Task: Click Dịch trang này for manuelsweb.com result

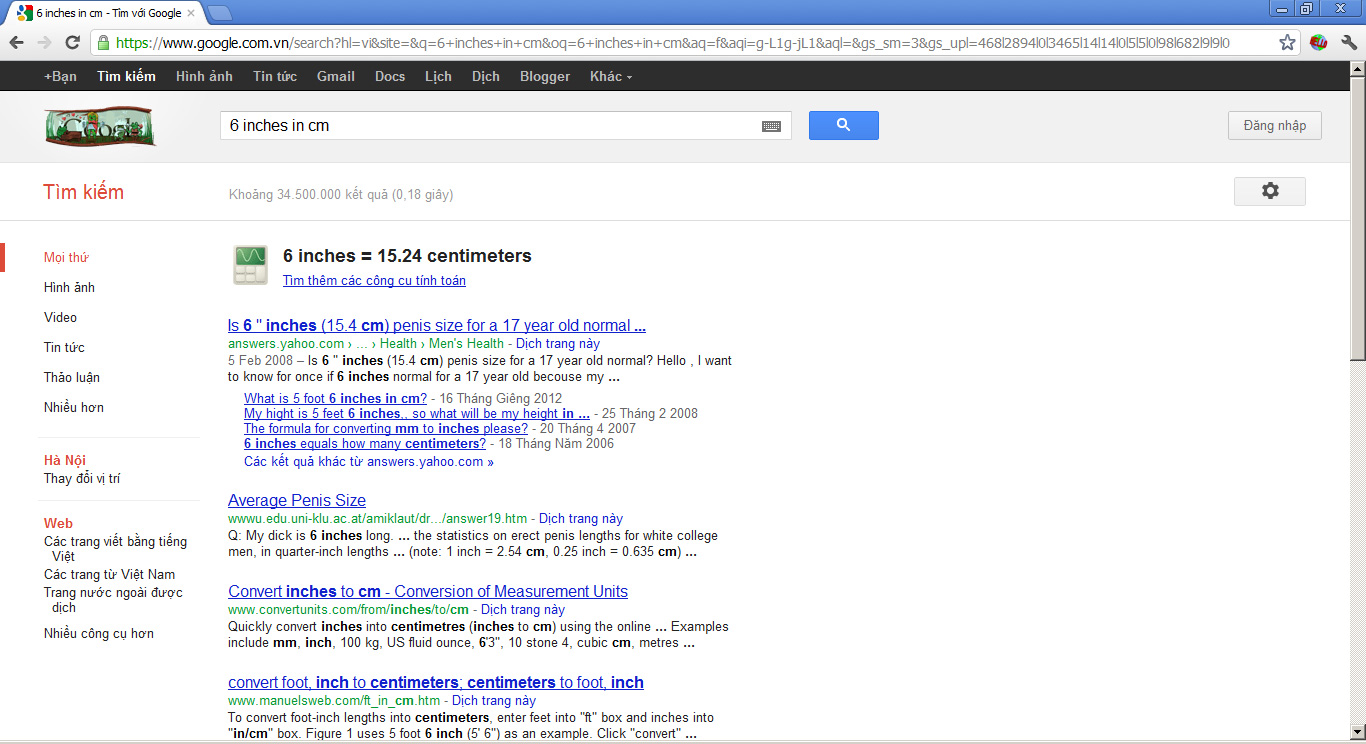Action: [494, 700]
